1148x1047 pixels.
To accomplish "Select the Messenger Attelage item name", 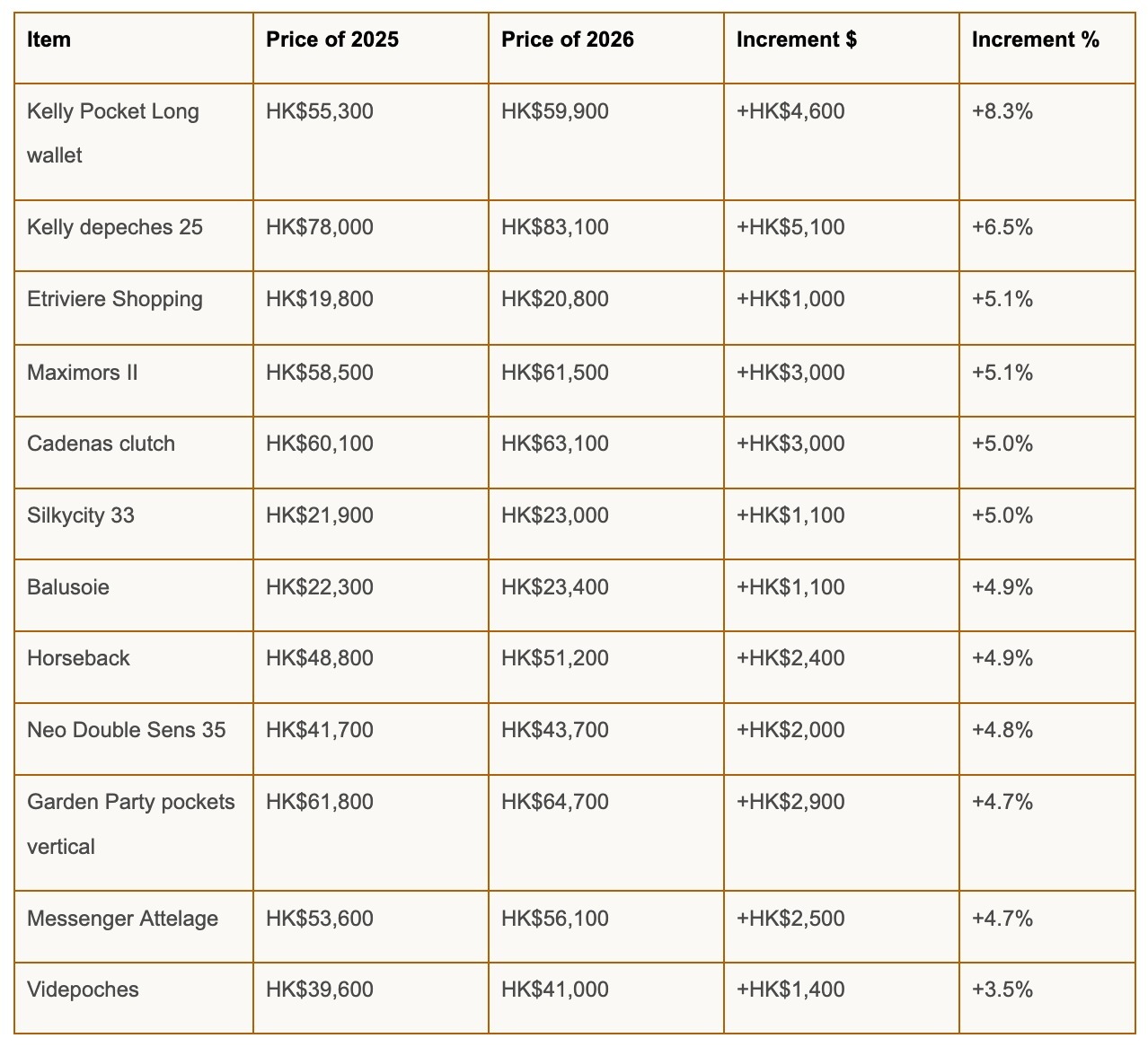I will pos(122,919).
